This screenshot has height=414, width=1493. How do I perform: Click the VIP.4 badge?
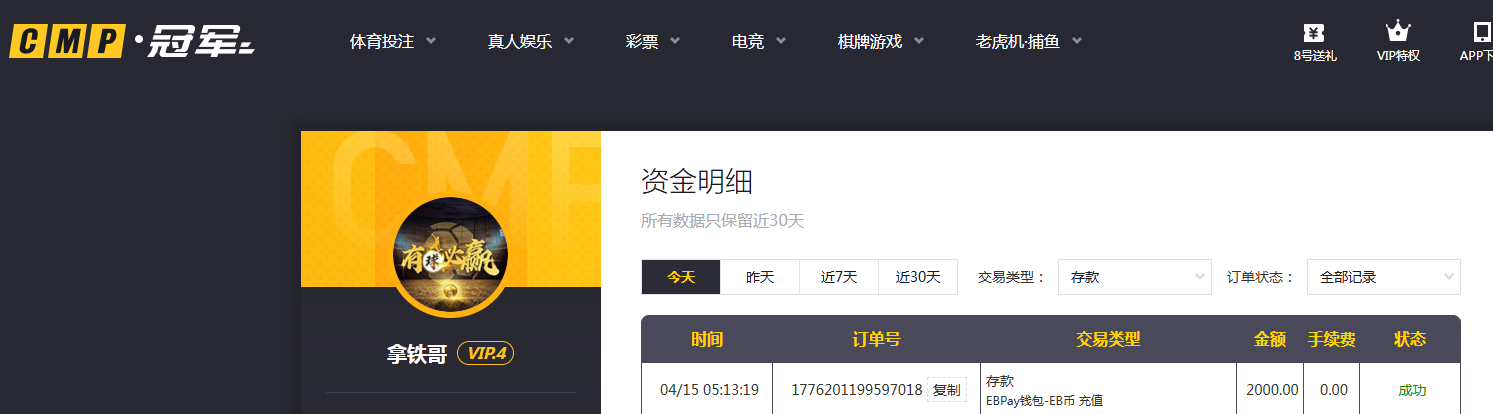pos(485,353)
